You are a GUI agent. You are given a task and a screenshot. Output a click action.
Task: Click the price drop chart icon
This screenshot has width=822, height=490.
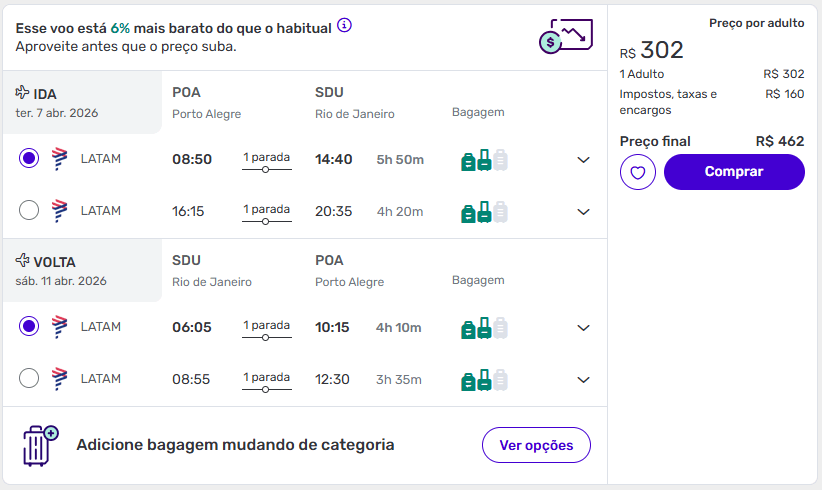(x=564, y=37)
